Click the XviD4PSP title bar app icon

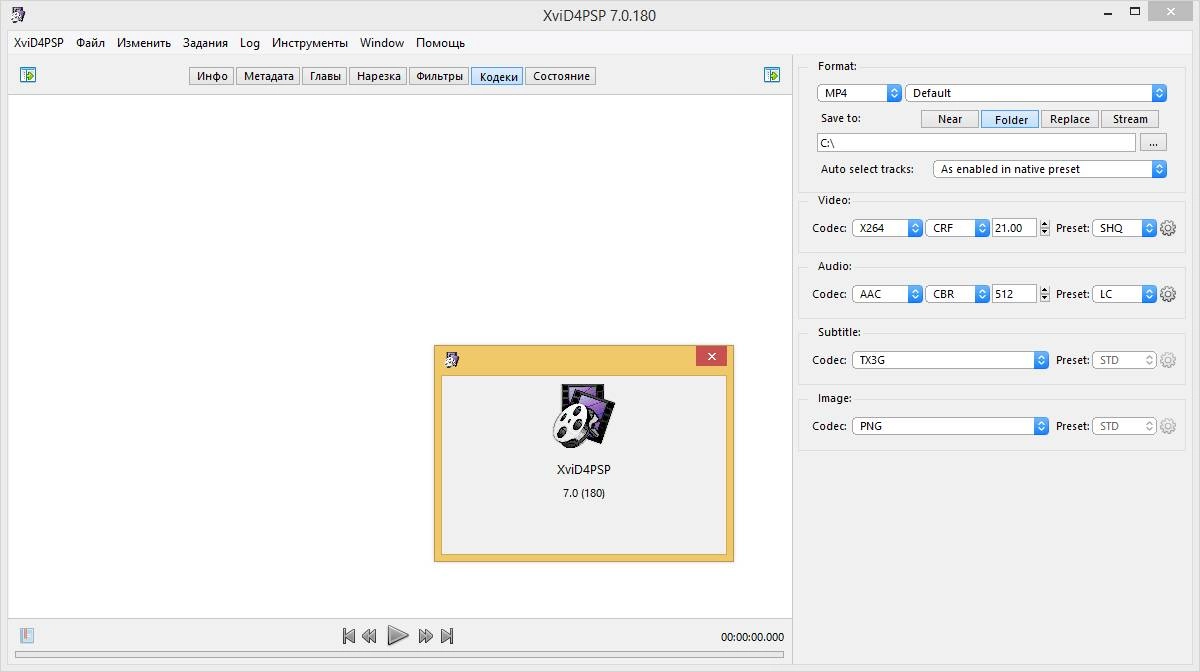click(x=18, y=14)
